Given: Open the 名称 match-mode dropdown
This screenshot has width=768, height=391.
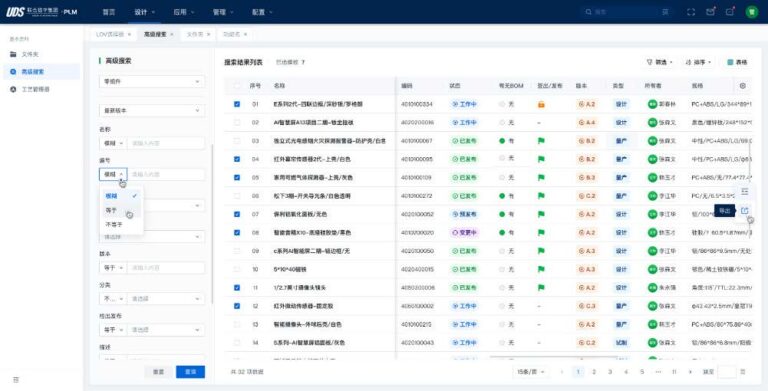Looking at the screenshot, I should pos(113,143).
